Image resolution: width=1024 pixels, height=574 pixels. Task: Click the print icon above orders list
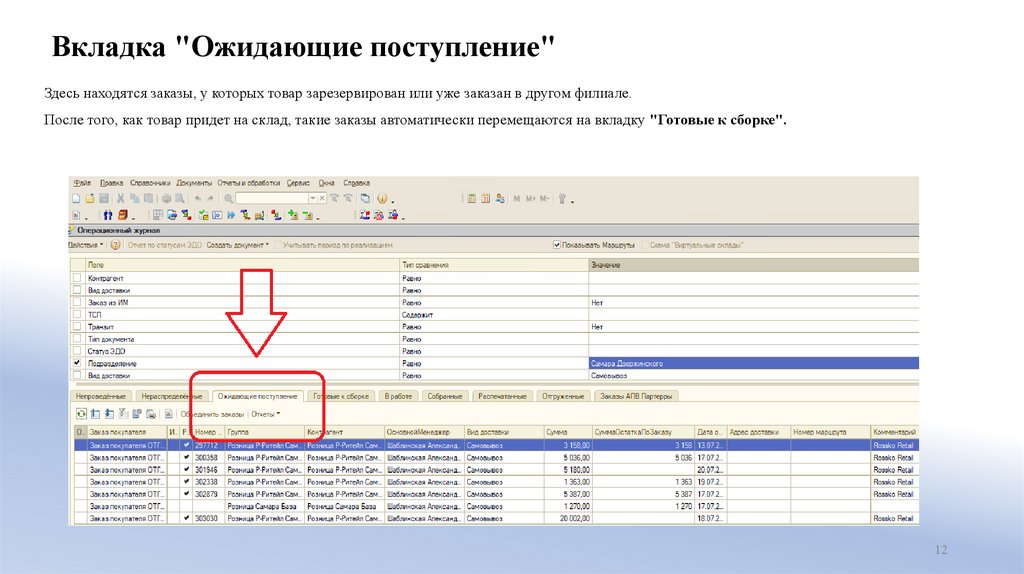click(151, 414)
